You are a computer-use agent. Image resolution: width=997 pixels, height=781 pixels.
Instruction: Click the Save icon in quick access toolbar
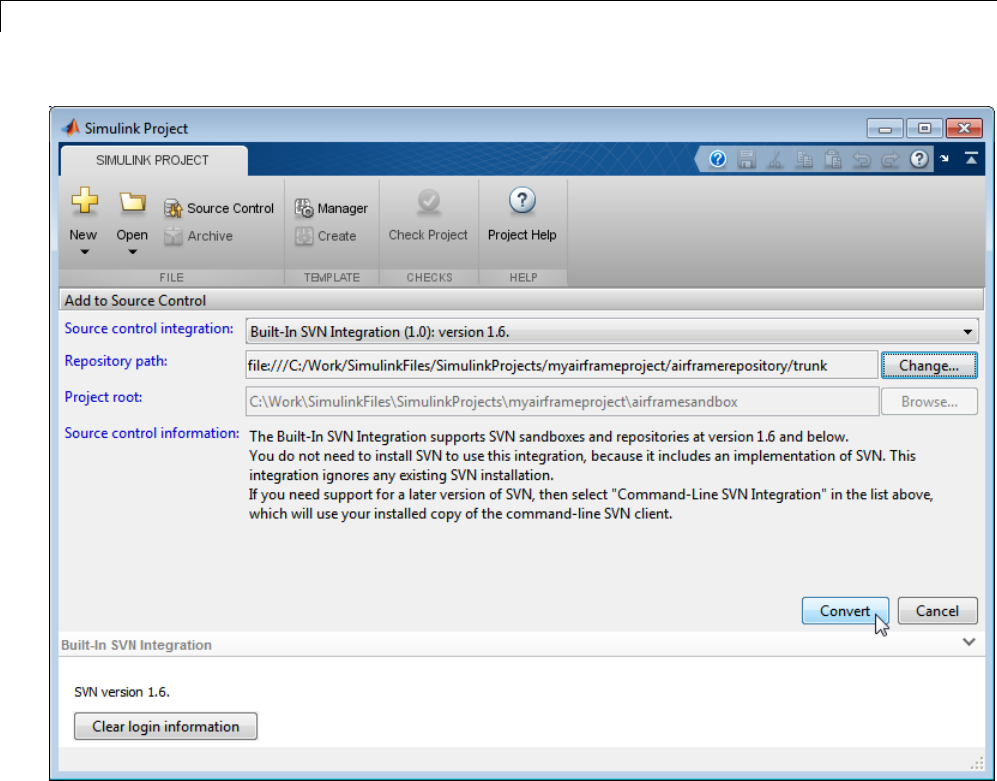tap(746, 159)
